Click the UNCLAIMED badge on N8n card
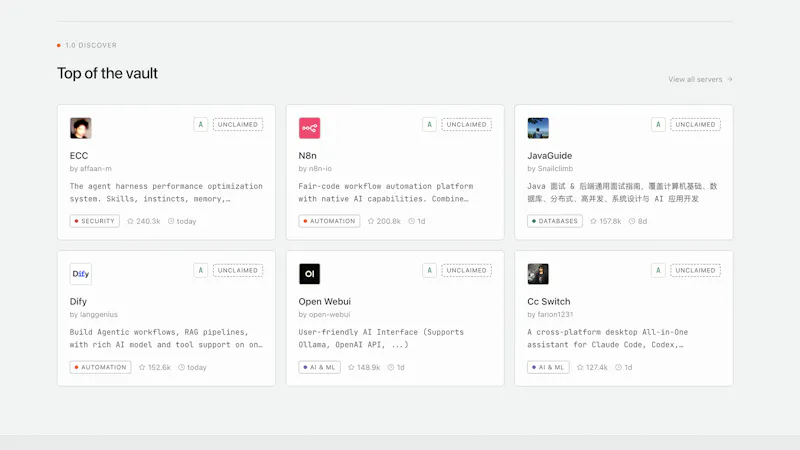800x450 pixels. 466,124
